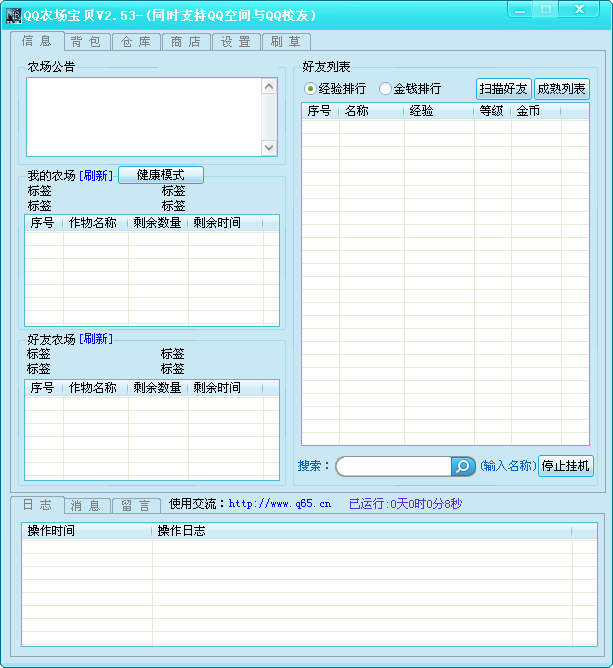Refresh 好友农场 via 刷新 link

coord(96,339)
